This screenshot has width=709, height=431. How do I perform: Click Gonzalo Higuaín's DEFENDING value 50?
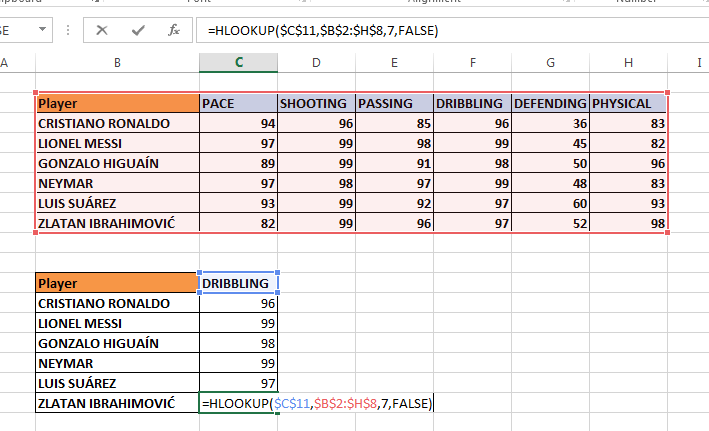[550, 163]
